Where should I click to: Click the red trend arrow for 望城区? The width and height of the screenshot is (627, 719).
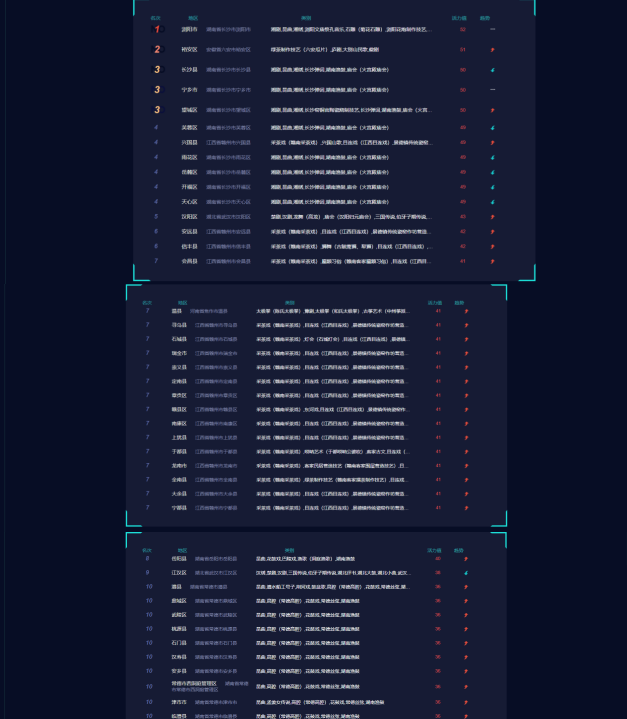click(x=492, y=110)
